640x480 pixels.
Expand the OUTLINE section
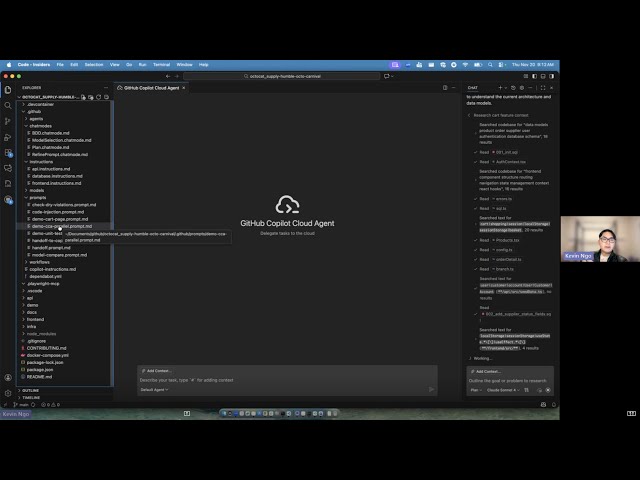30,391
